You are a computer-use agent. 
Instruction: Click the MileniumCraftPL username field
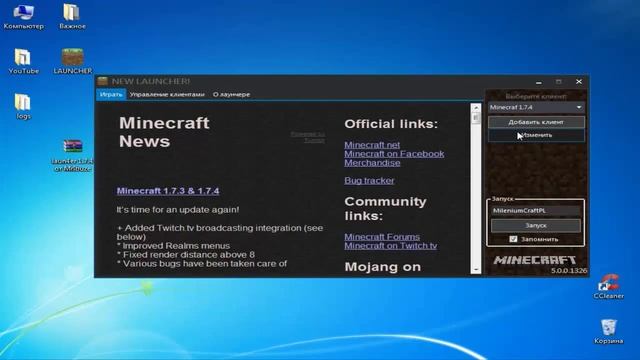click(x=536, y=211)
